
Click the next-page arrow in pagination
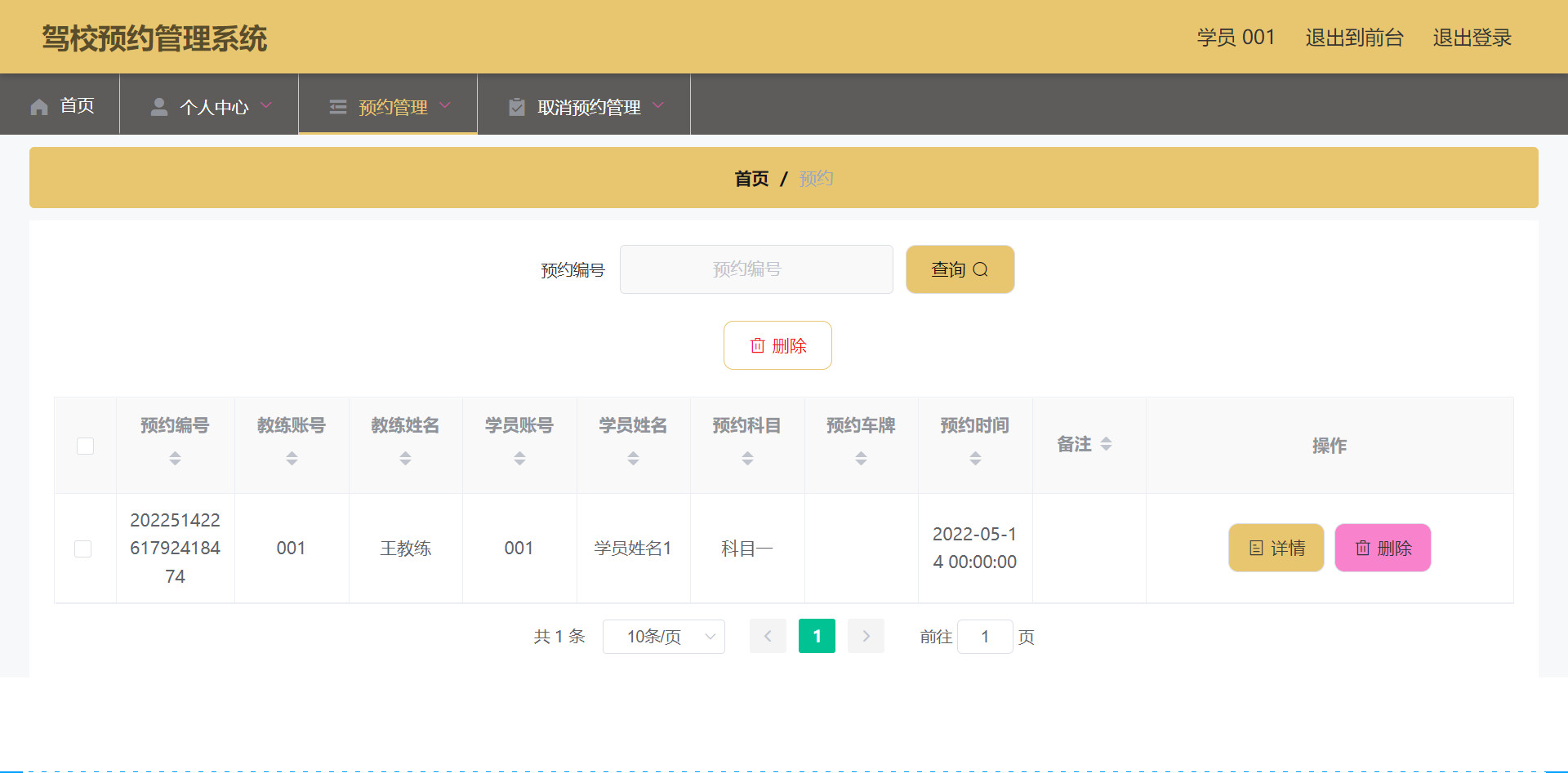(x=866, y=636)
